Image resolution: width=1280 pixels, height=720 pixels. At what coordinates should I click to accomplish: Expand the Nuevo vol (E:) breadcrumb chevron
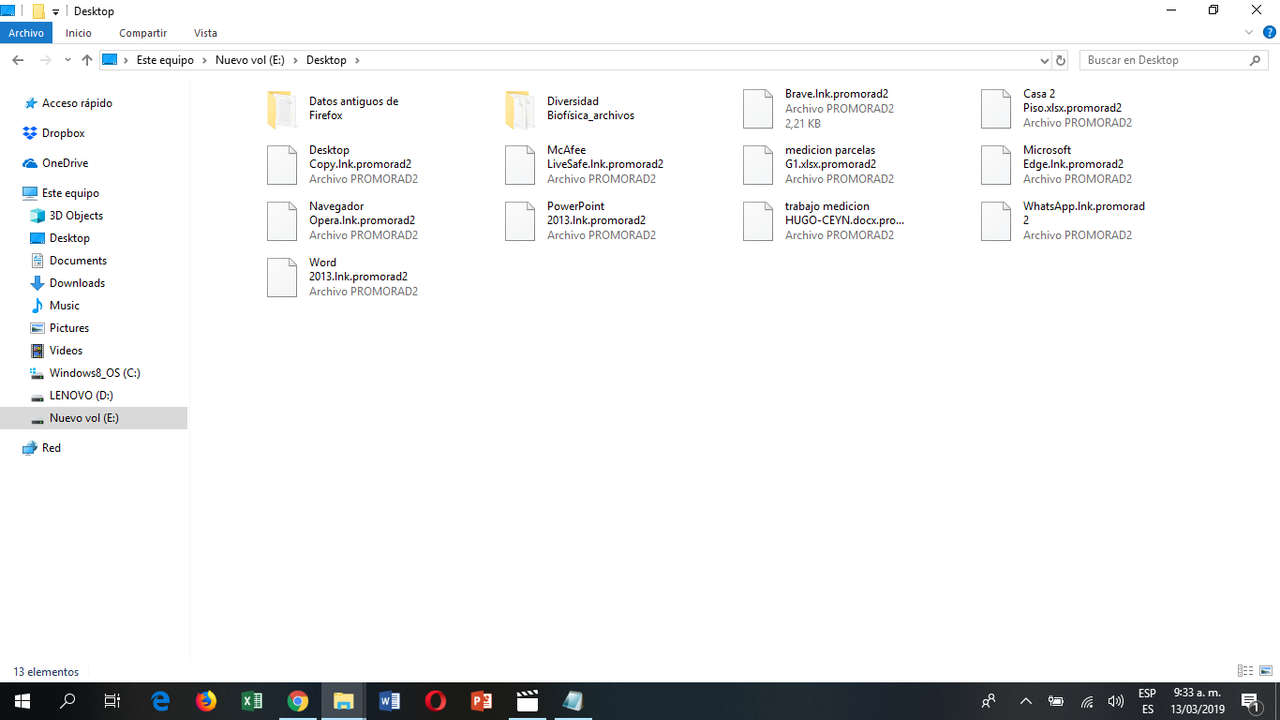296,60
